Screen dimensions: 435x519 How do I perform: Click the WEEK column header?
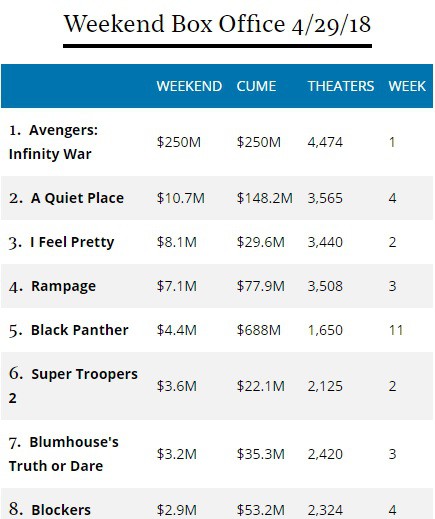coord(407,86)
